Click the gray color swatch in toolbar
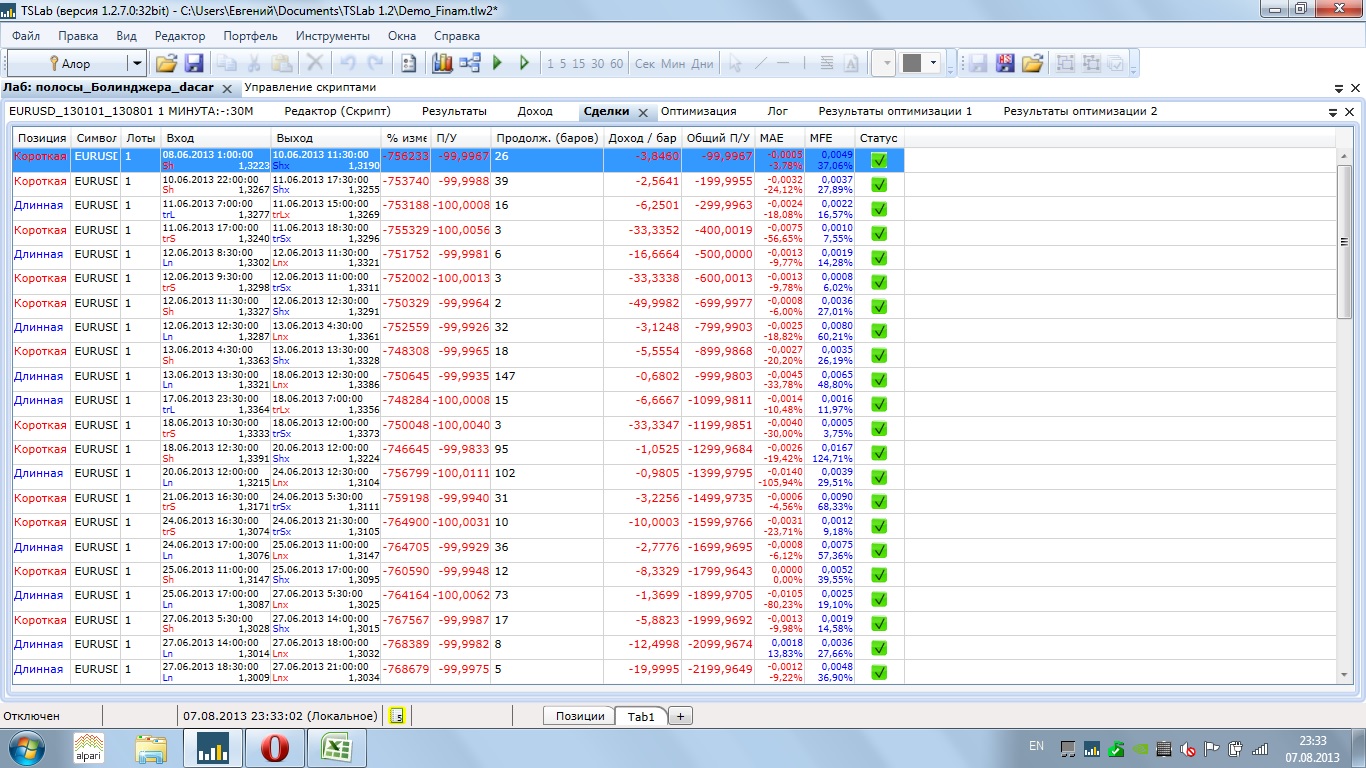The image size is (1366, 768). click(x=911, y=63)
